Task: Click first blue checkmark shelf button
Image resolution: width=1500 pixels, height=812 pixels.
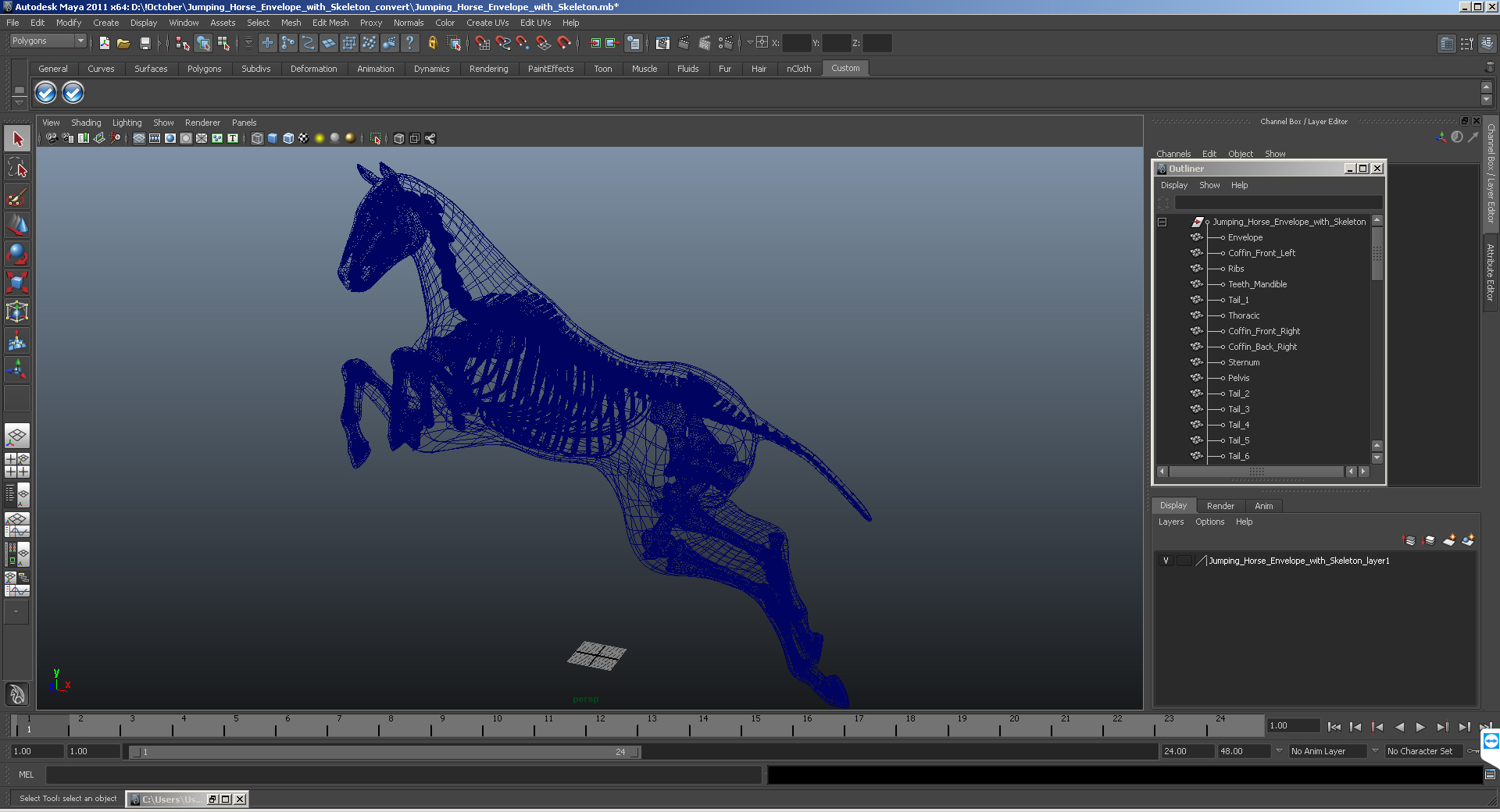Action: click(x=46, y=93)
